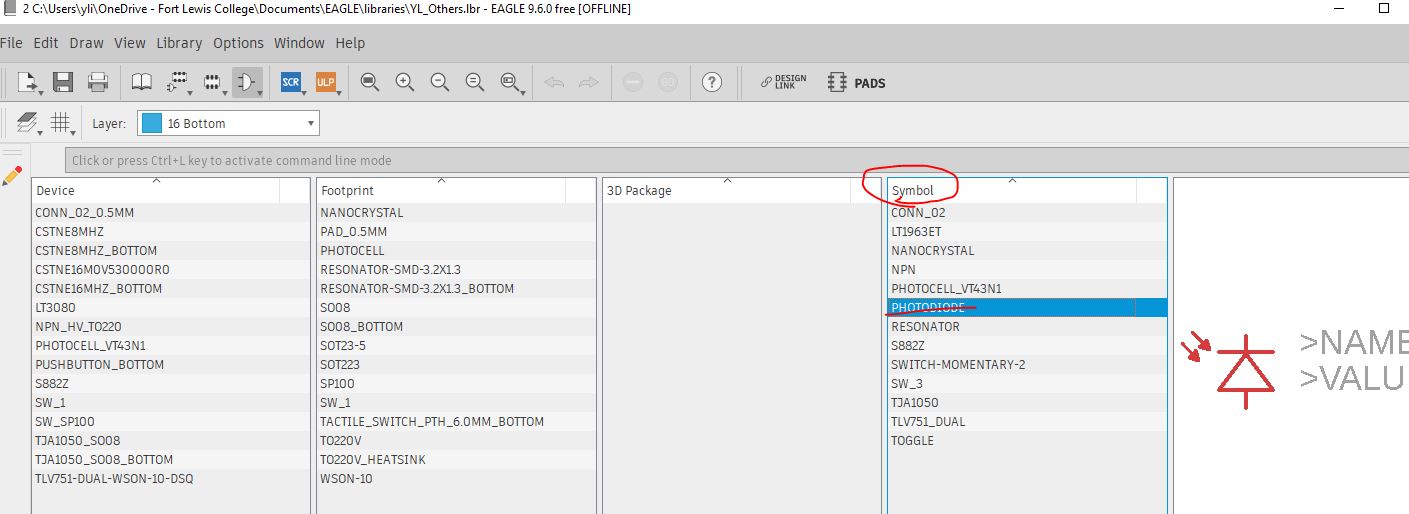Click the blue layer color swatch

152,123
